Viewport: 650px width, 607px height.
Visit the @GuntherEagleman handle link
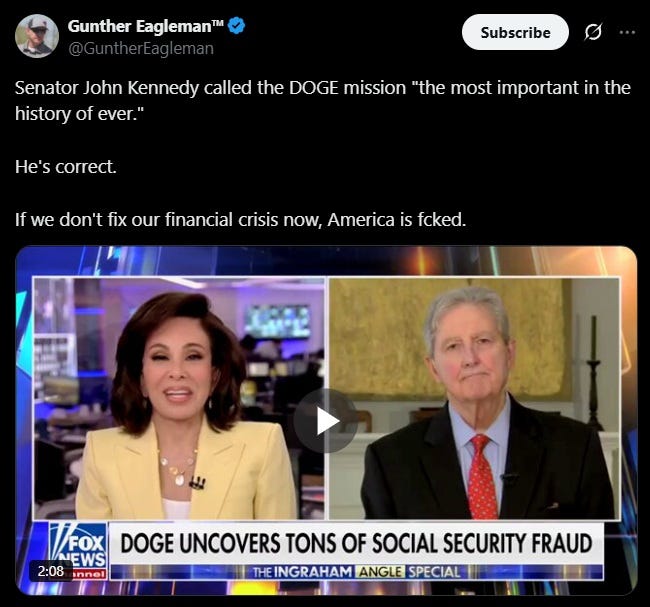141,49
